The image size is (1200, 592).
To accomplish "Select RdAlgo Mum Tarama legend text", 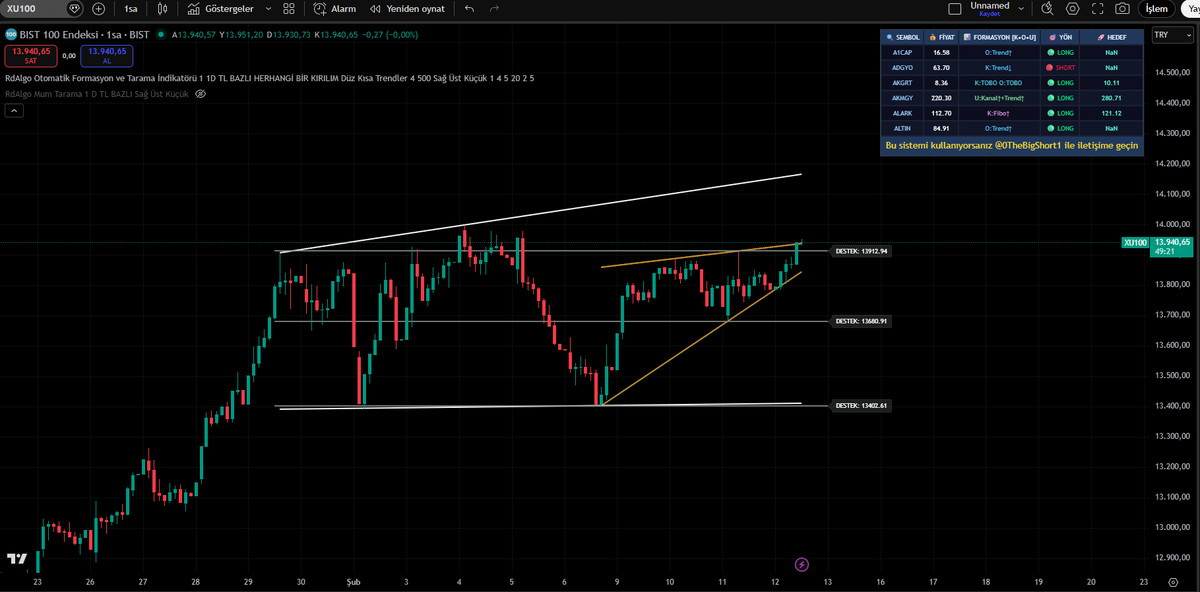I will (97, 93).
